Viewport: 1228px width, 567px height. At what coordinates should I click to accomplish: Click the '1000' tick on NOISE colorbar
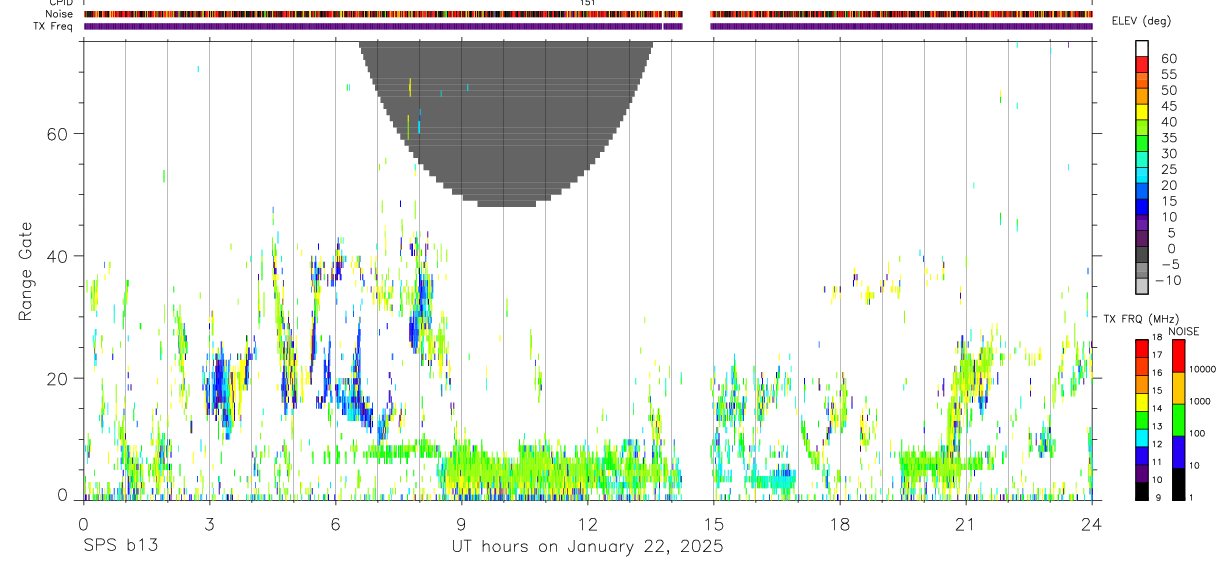click(1201, 401)
